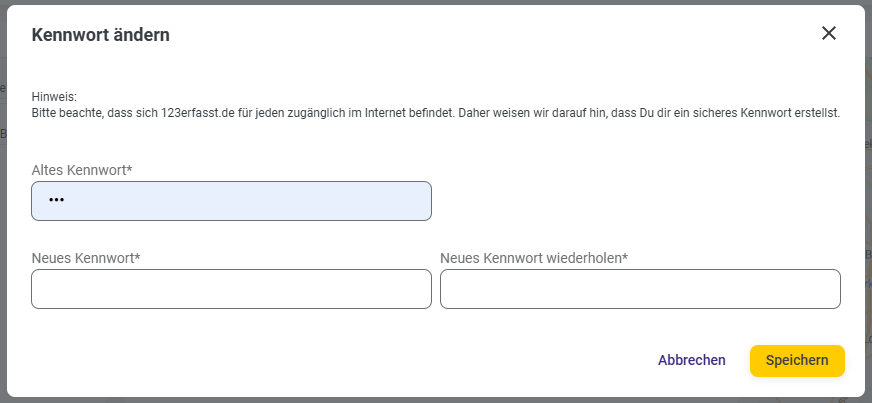Click the empty new password box

tap(231, 289)
